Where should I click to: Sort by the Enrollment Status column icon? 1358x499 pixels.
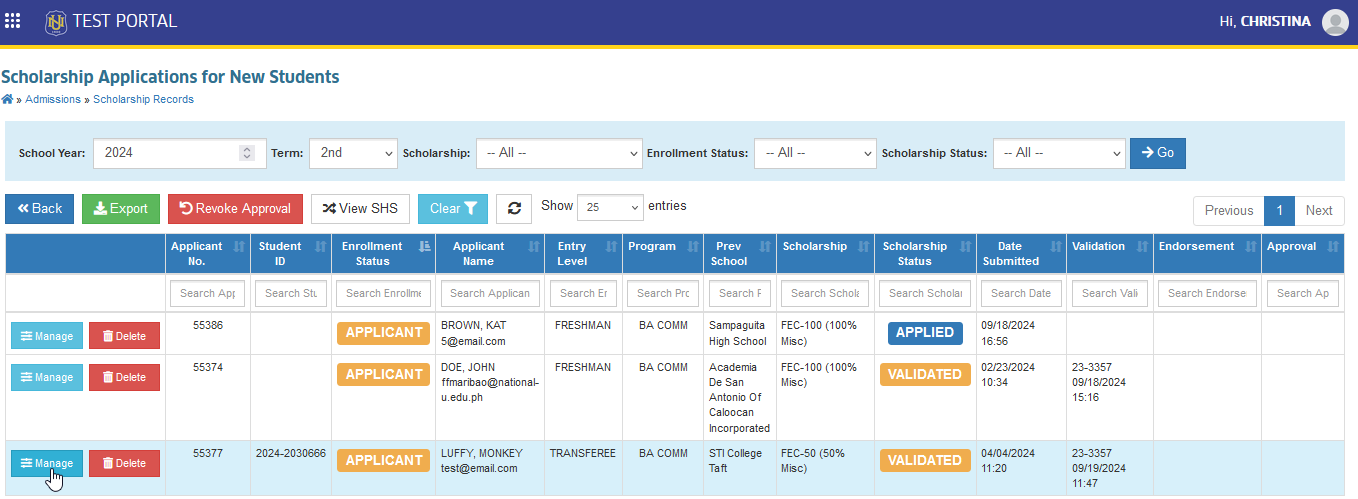(x=424, y=246)
